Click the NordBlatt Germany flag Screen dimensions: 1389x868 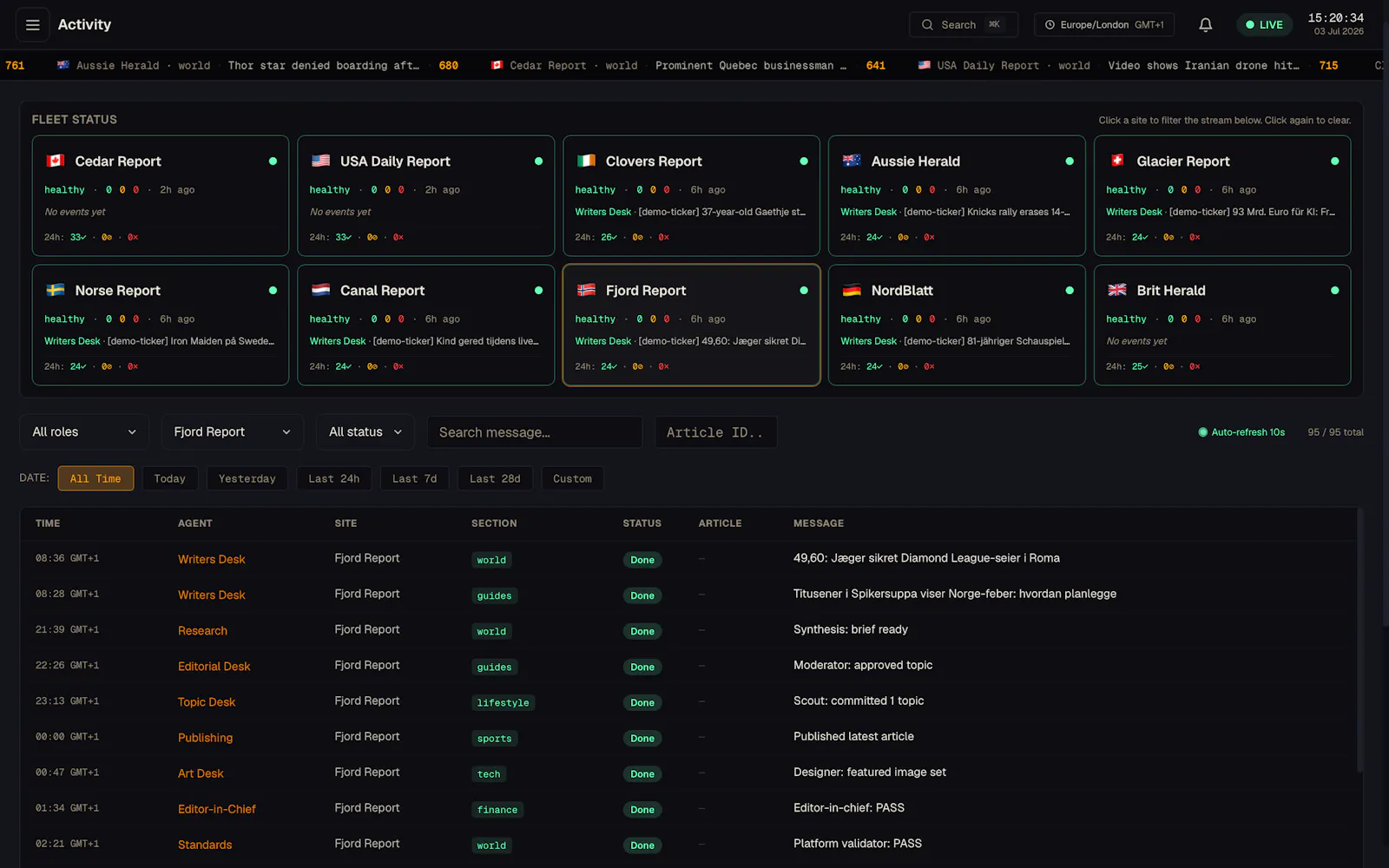pyautogui.click(x=852, y=290)
